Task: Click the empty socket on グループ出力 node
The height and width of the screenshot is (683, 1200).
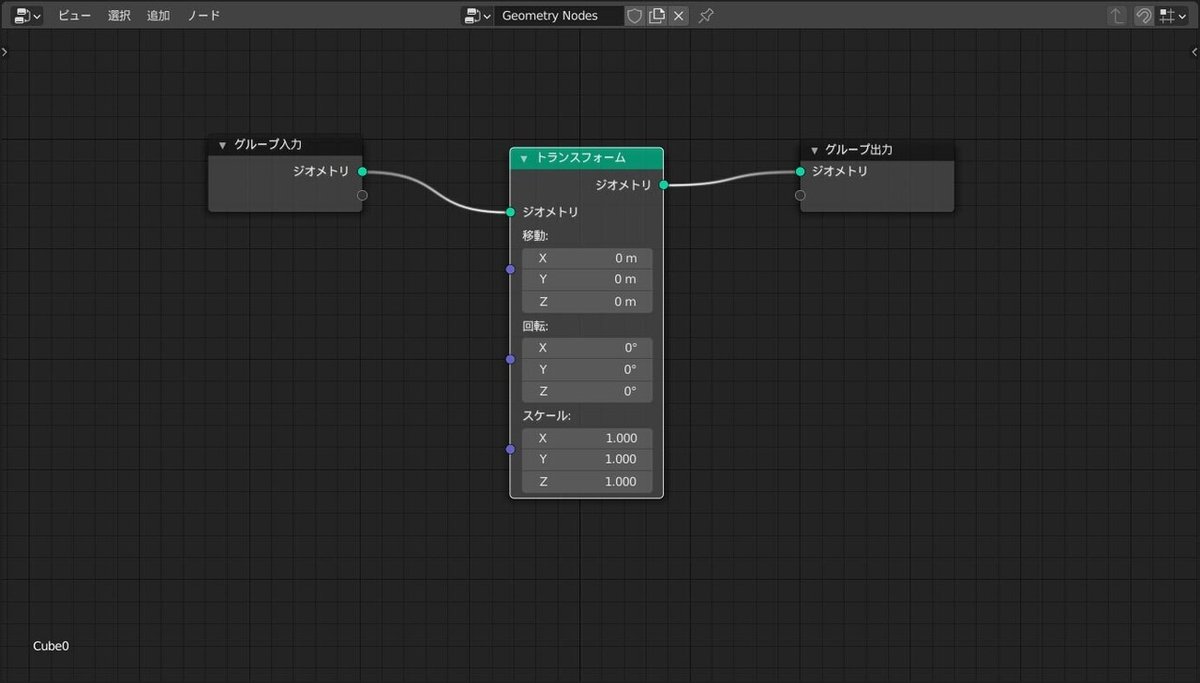Action: (x=800, y=195)
